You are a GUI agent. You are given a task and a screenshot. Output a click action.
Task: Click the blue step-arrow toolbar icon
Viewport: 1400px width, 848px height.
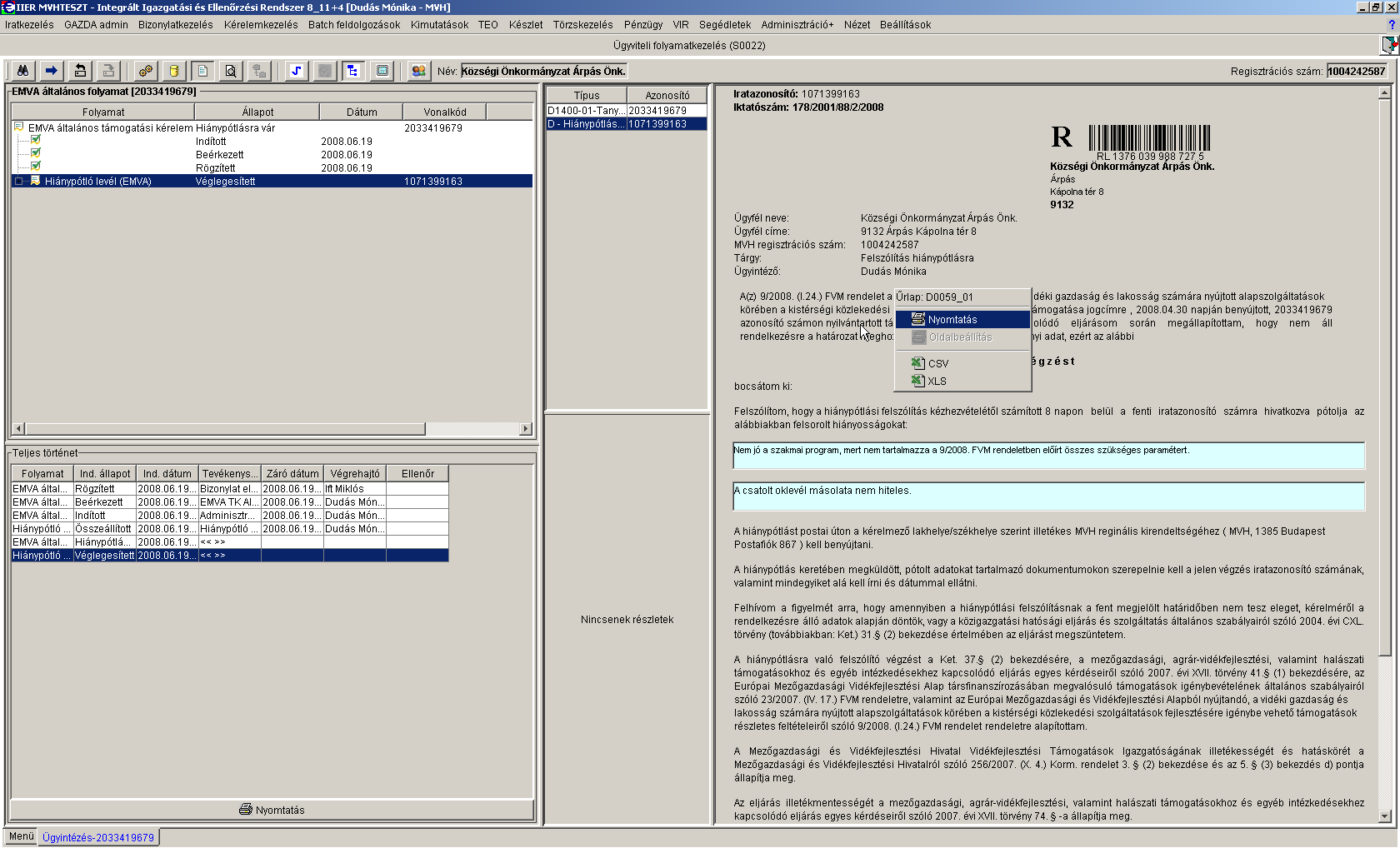(x=297, y=71)
